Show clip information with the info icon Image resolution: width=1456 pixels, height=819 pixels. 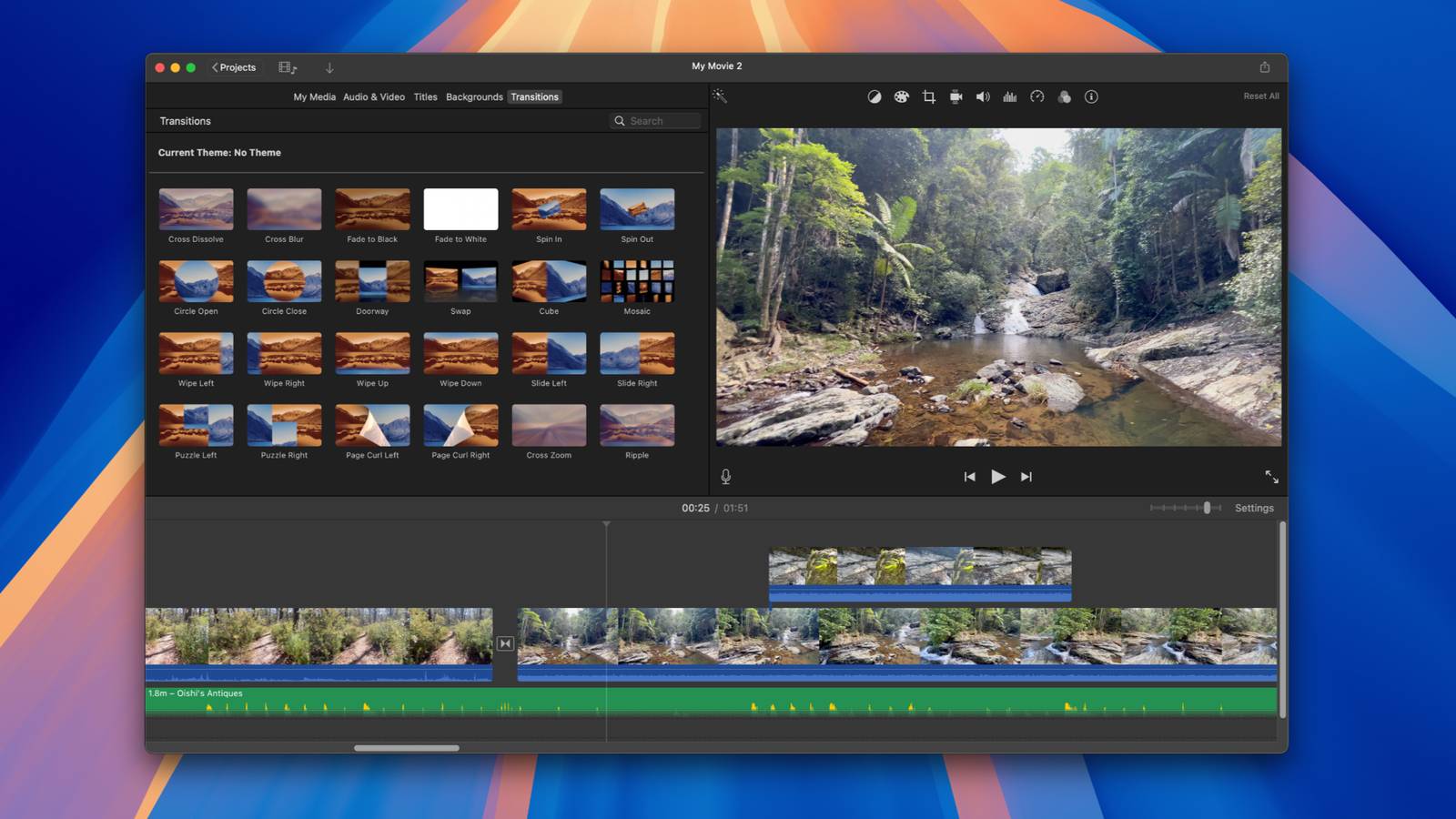tap(1091, 96)
